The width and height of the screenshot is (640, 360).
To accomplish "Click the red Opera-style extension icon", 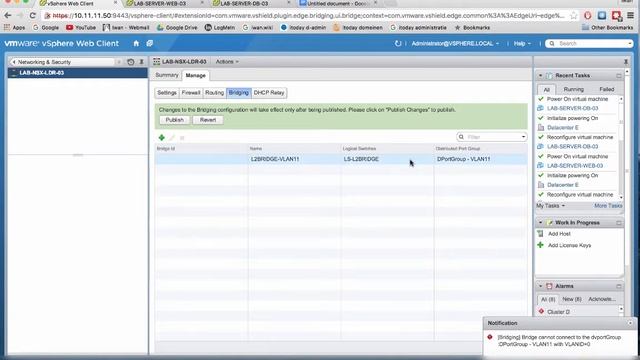I will pyautogui.click(x=588, y=16).
